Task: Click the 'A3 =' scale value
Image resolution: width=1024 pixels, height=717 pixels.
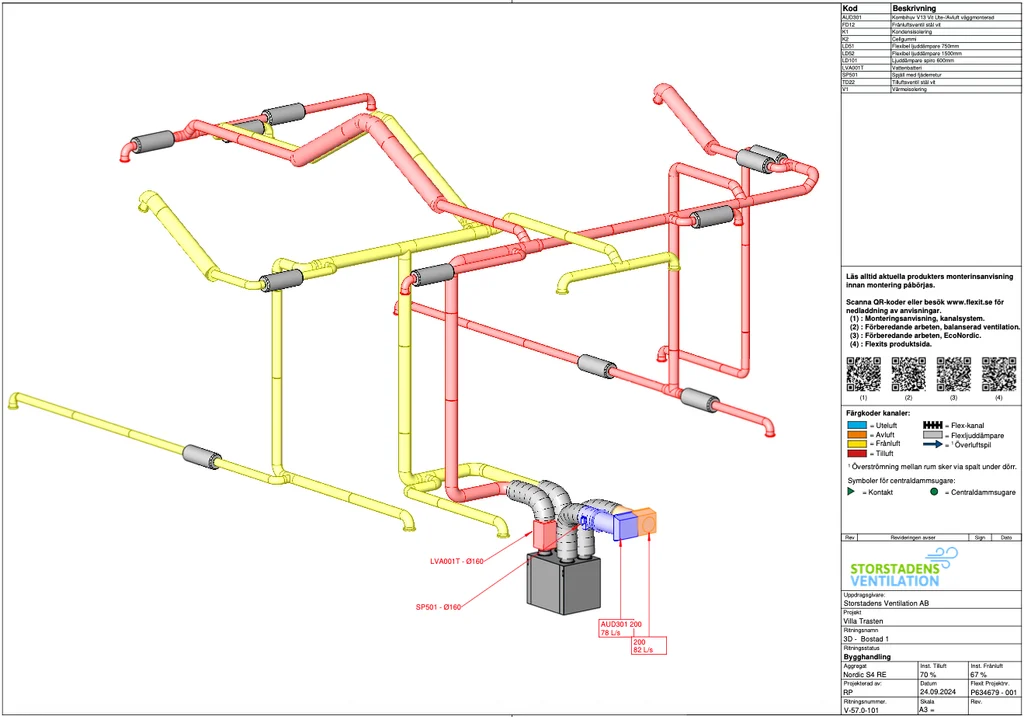Action: (x=927, y=710)
